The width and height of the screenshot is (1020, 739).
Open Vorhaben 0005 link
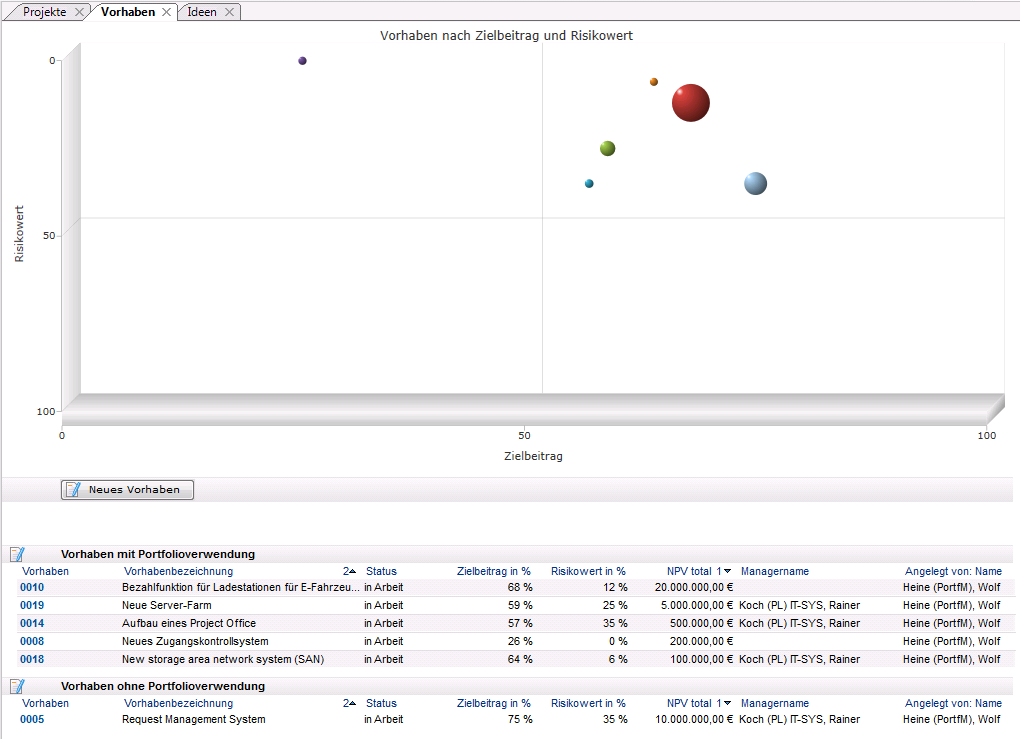click(x=32, y=719)
